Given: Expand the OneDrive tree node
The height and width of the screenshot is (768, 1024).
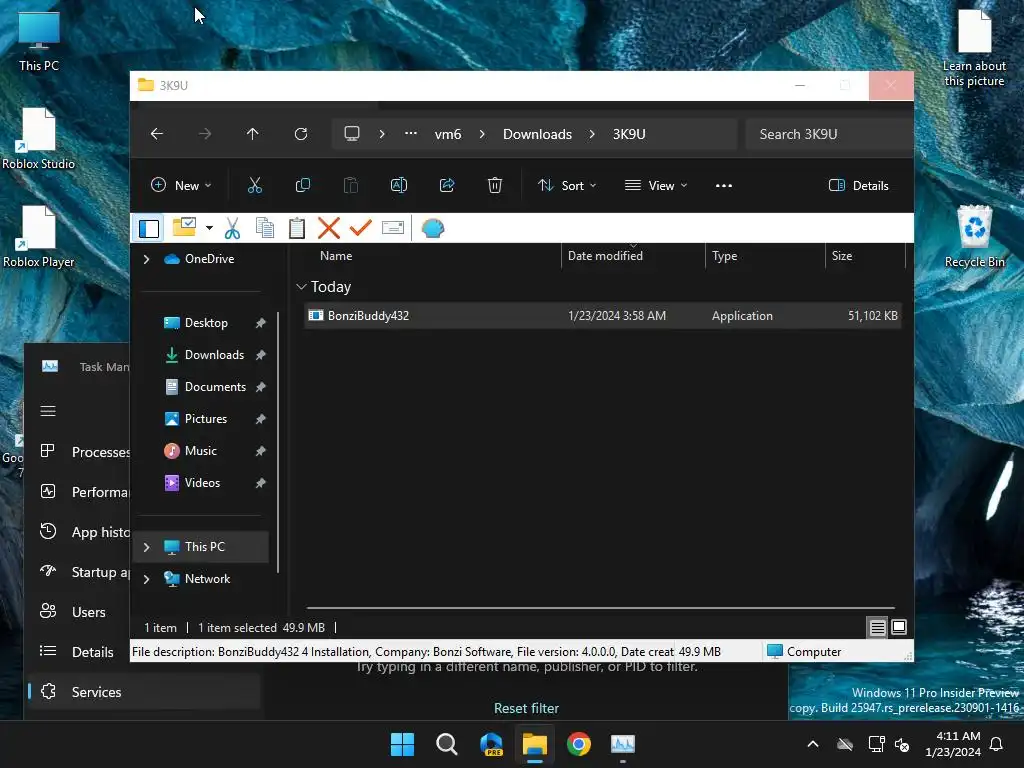Looking at the screenshot, I should [x=146, y=259].
